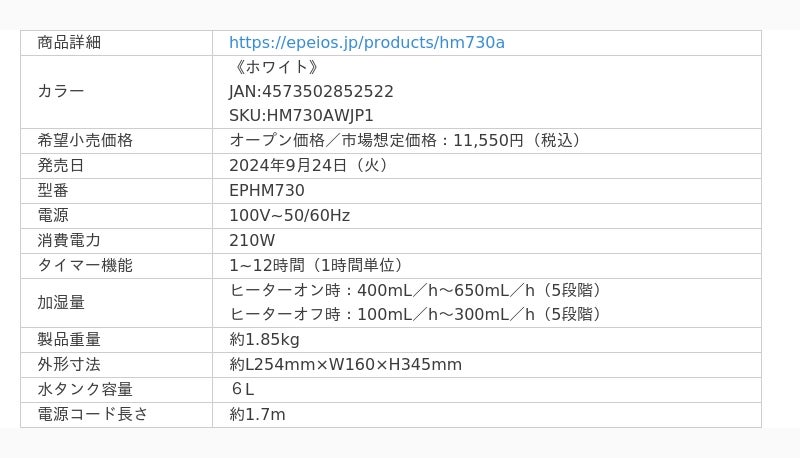800x458 pixels.
Task: Click the JAN:4573502852522 code text
Action: click(x=311, y=91)
